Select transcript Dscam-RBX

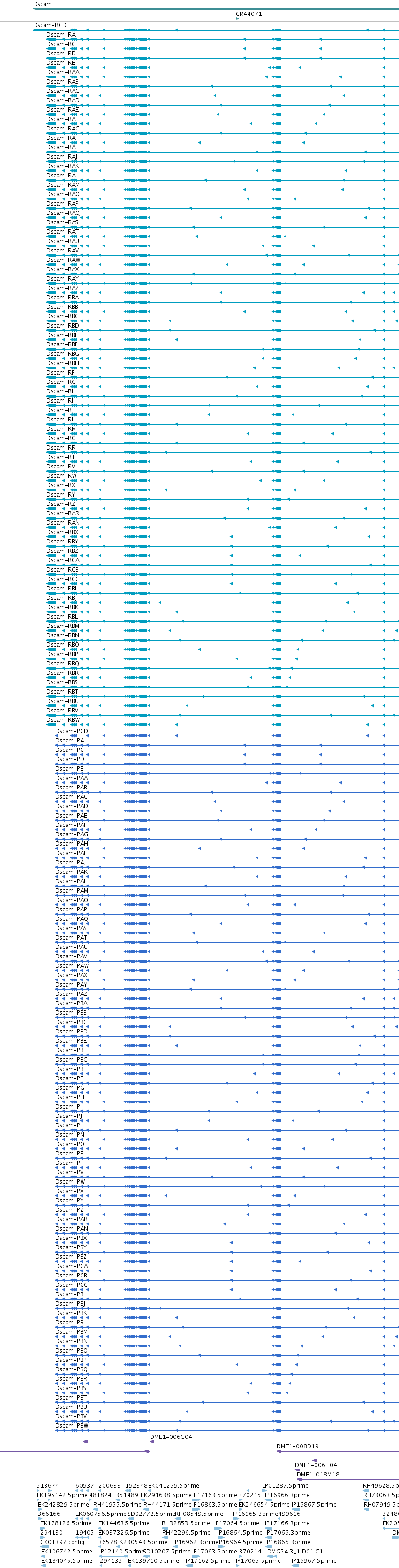[63, 532]
